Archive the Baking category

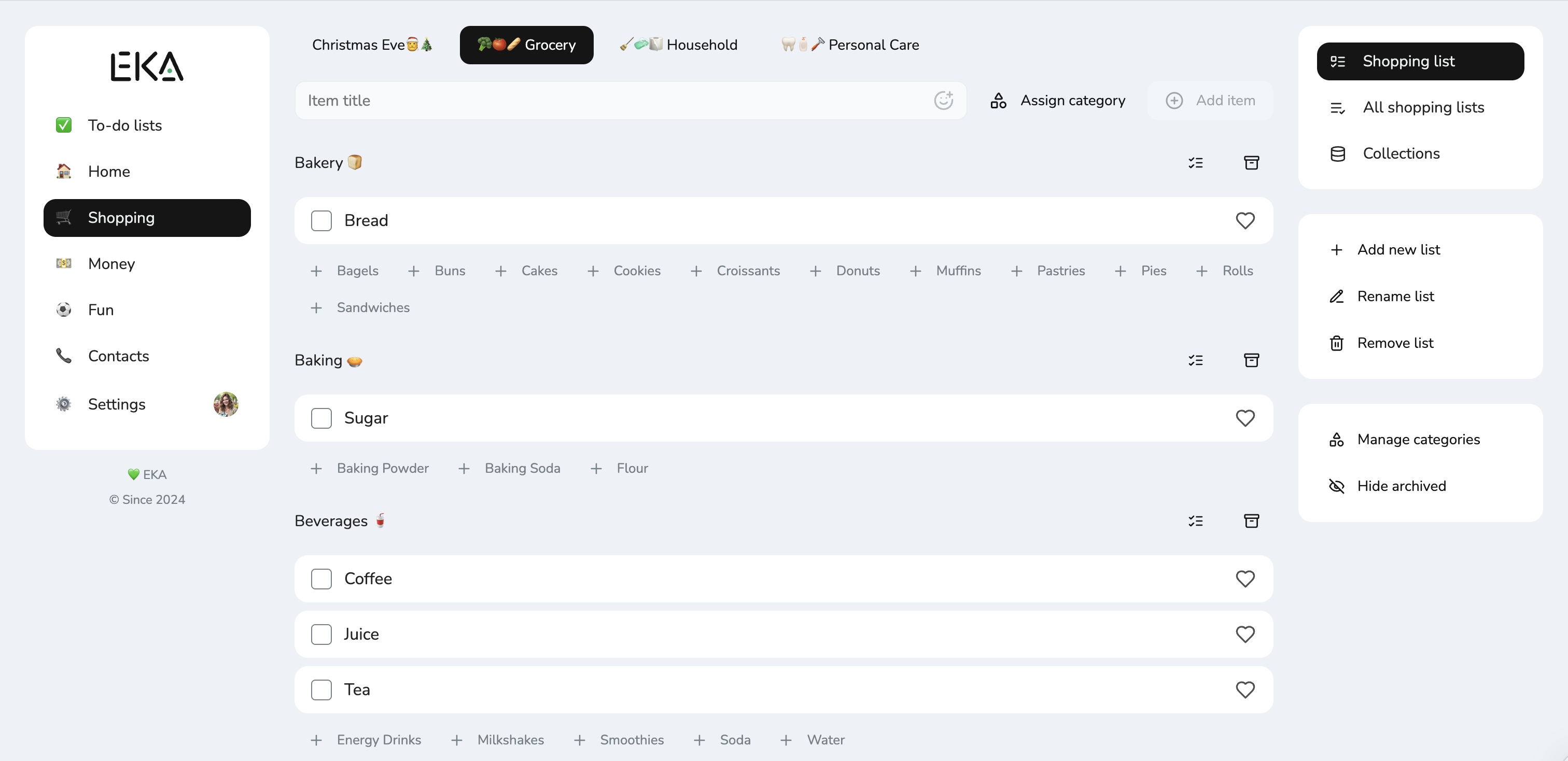click(x=1252, y=360)
